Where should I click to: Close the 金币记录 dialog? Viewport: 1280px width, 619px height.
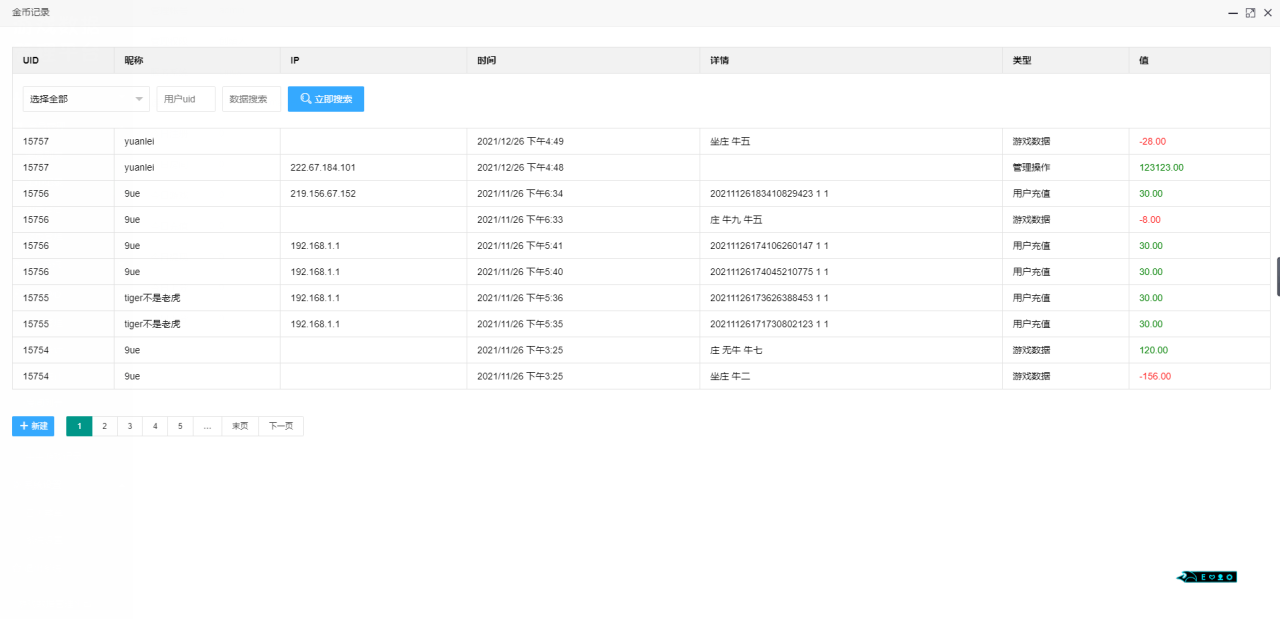pos(1267,13)
